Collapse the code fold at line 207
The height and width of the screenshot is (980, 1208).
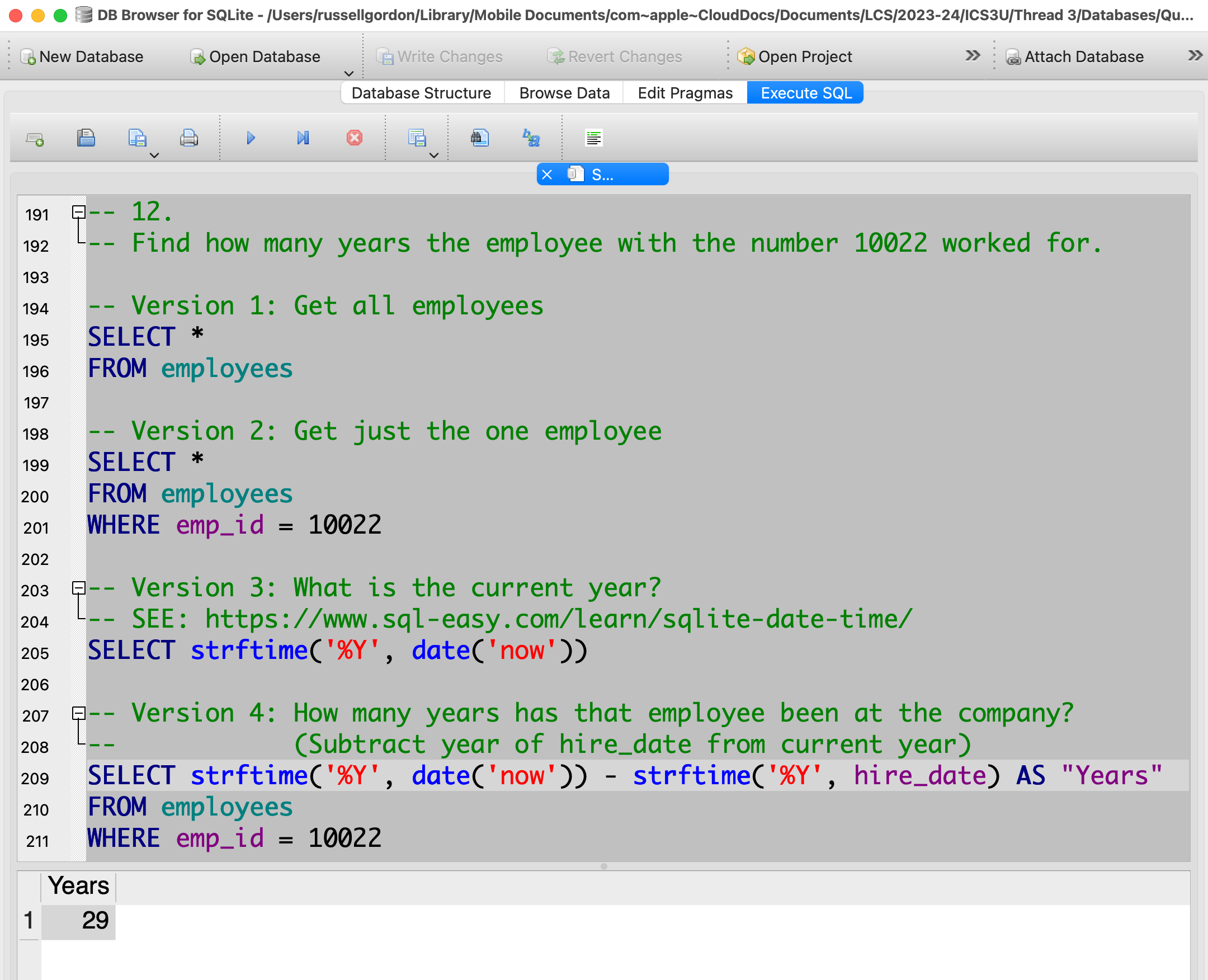tap(78, 714)
